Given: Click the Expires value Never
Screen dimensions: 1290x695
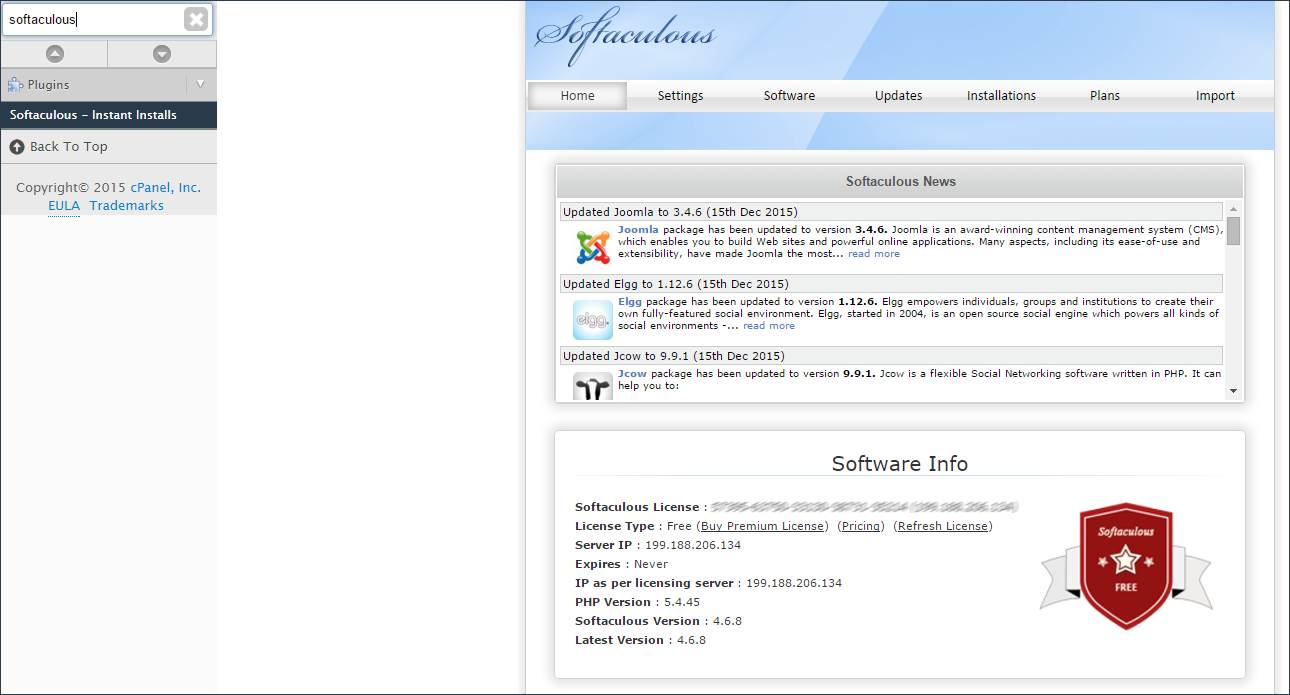Looking at the screenshot, I should (x=651, y=564).
